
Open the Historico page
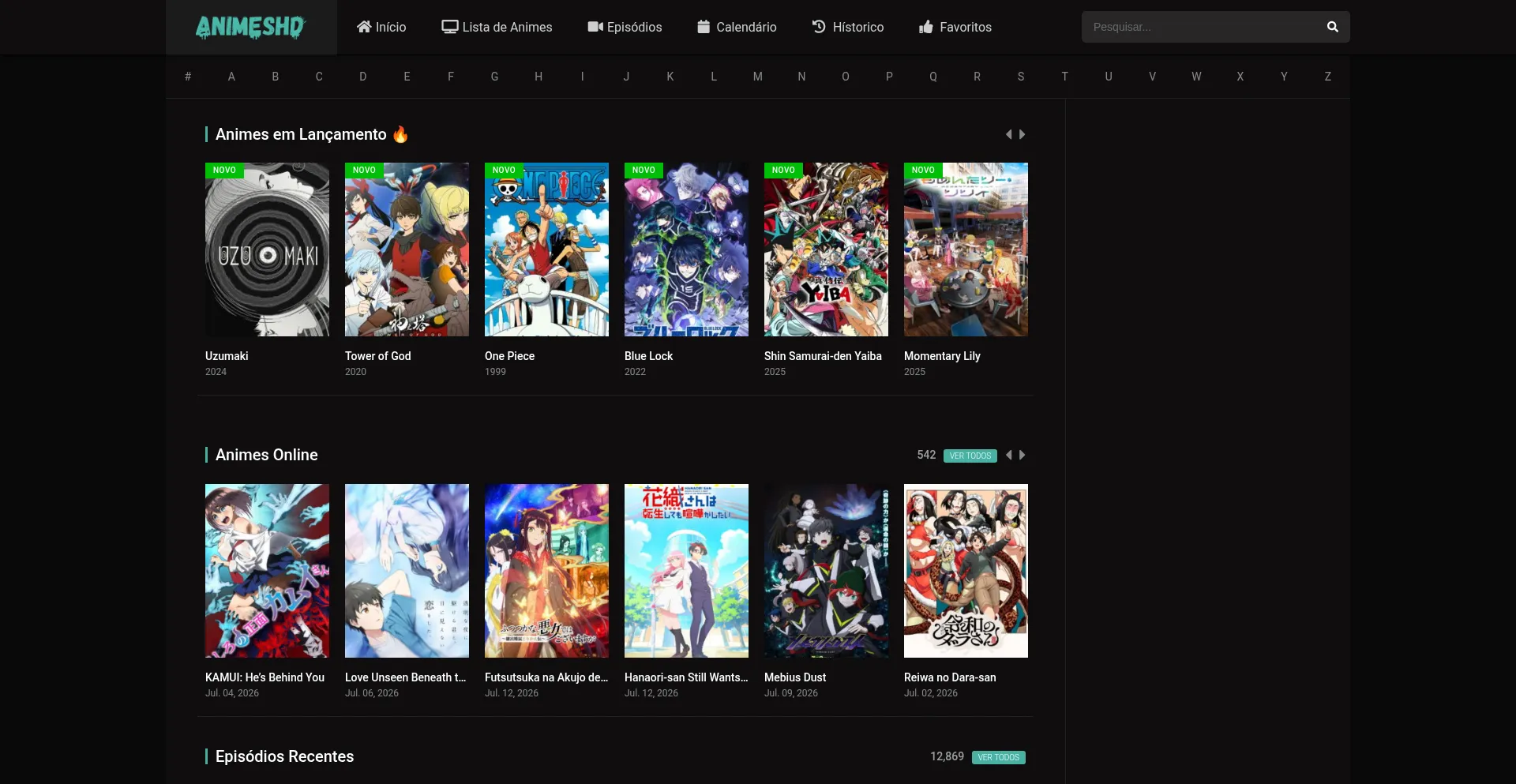[x=848, y=27]
